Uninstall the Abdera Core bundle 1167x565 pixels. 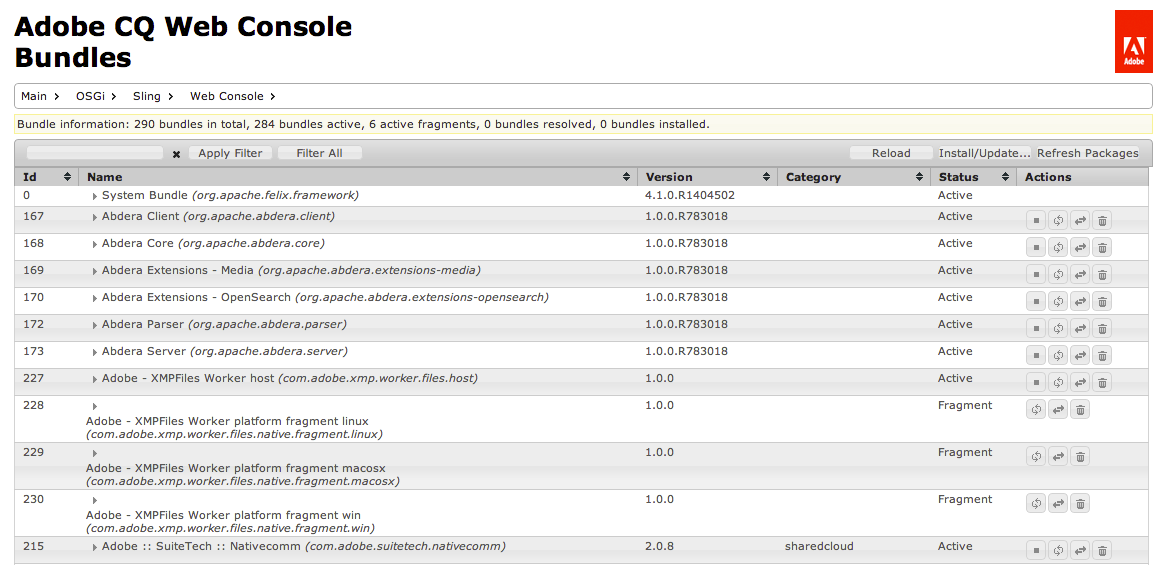(x=1102, y=247)
